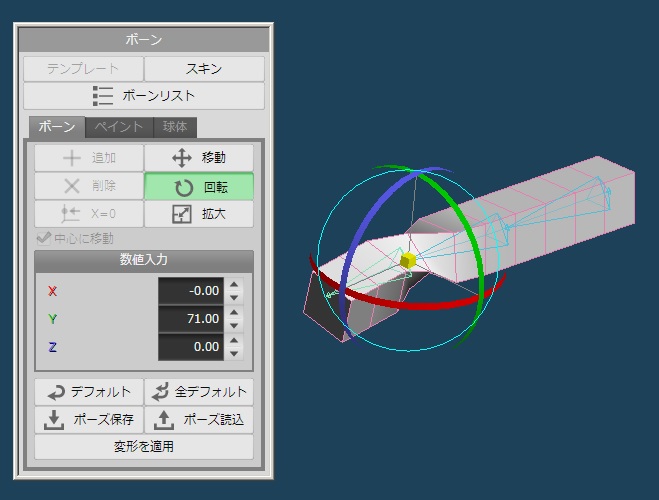Increase the Y value with up arrow

[234, 313]
